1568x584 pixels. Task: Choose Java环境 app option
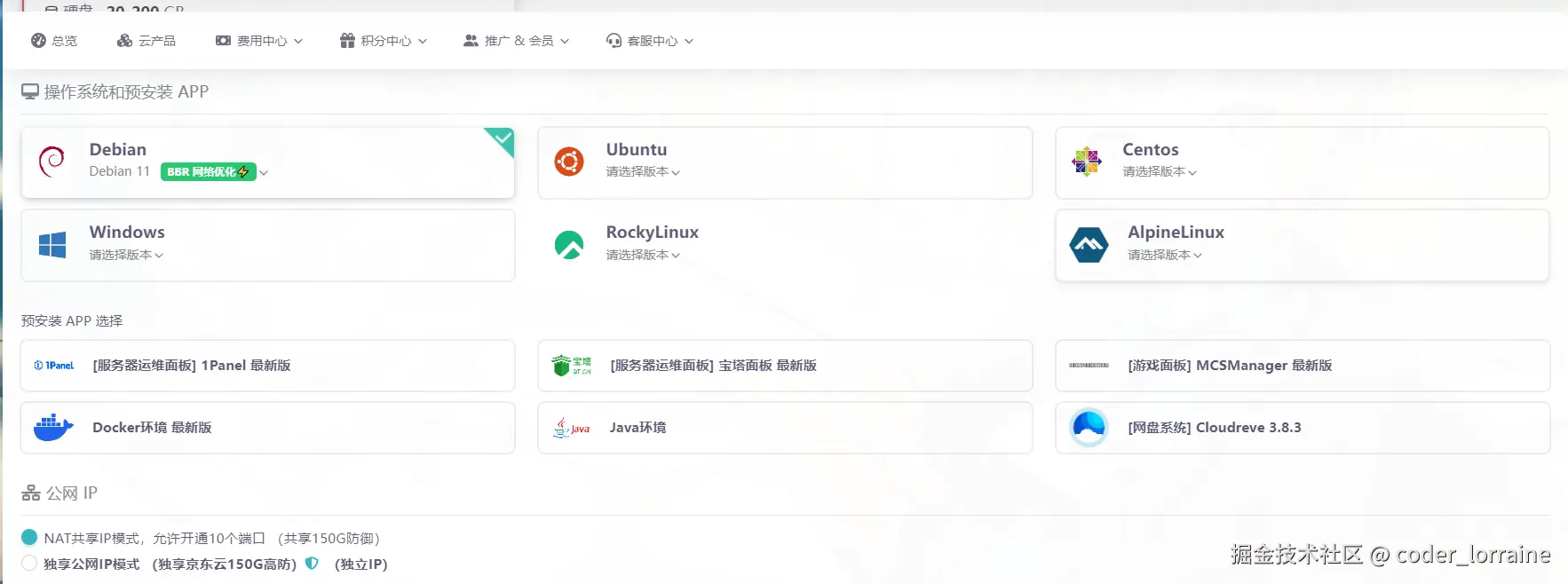785,428
